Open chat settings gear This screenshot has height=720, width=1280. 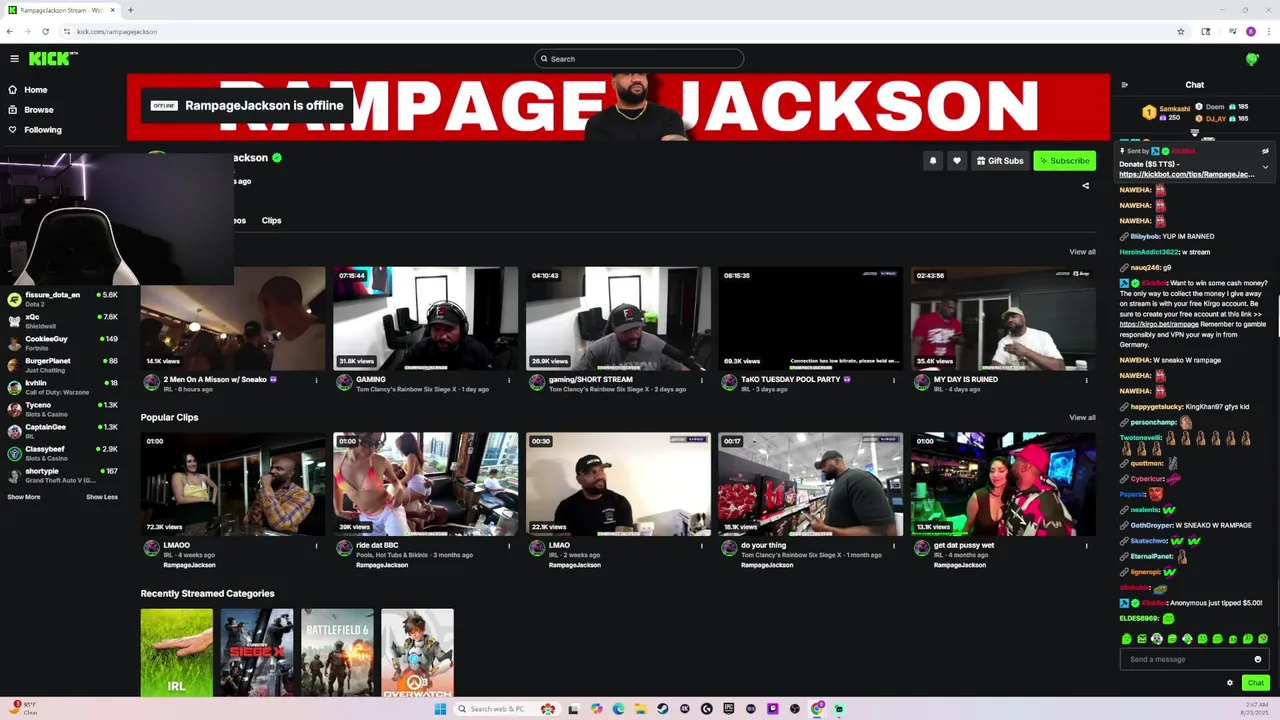coord(1230,683)
